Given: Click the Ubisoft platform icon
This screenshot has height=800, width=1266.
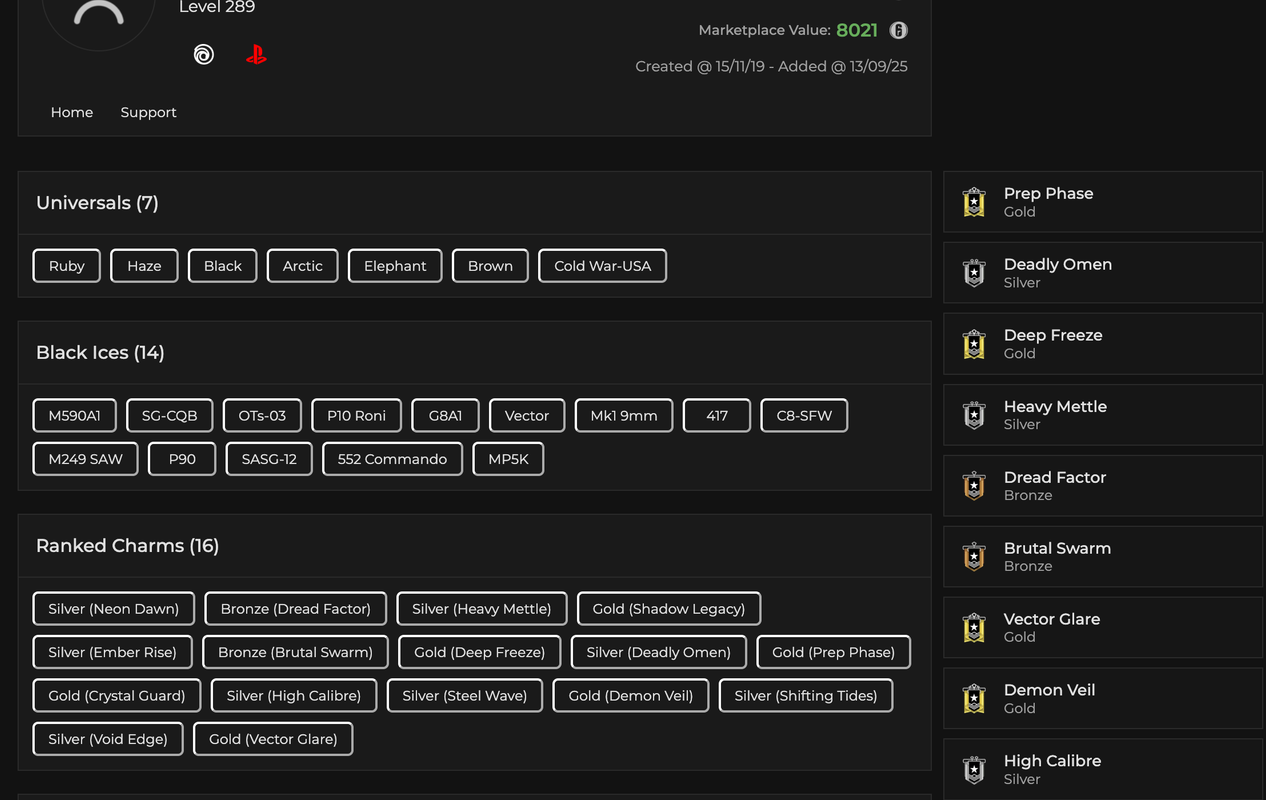Looking at the screenshot, I should [204, 54].
